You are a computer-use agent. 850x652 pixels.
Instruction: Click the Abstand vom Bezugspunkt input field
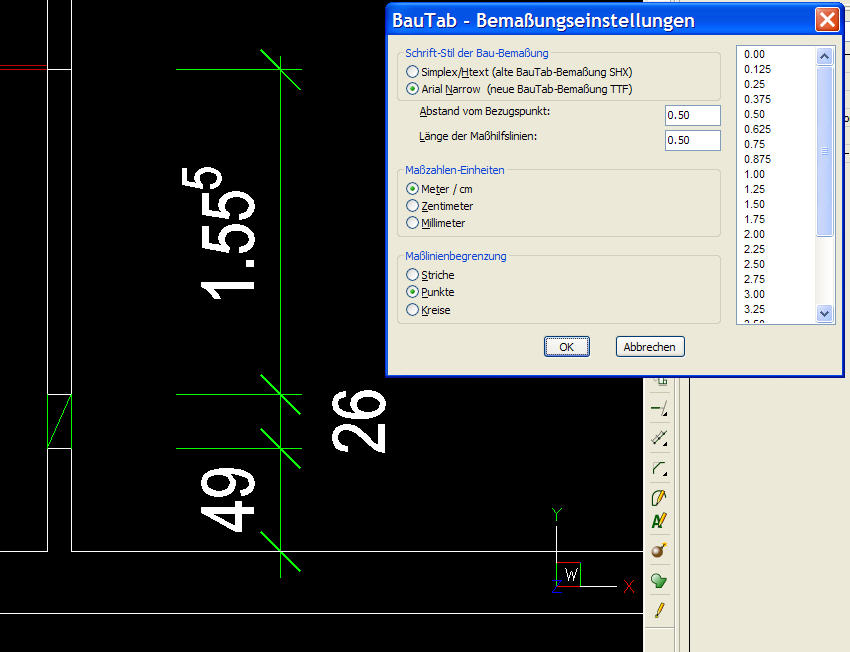click(693, 115)
